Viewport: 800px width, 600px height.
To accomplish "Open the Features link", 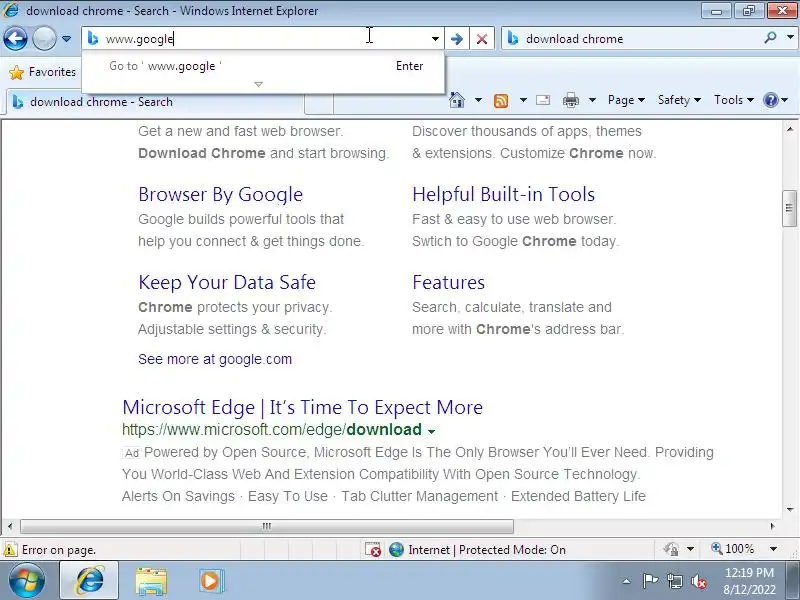I will [x=448, y=282].
